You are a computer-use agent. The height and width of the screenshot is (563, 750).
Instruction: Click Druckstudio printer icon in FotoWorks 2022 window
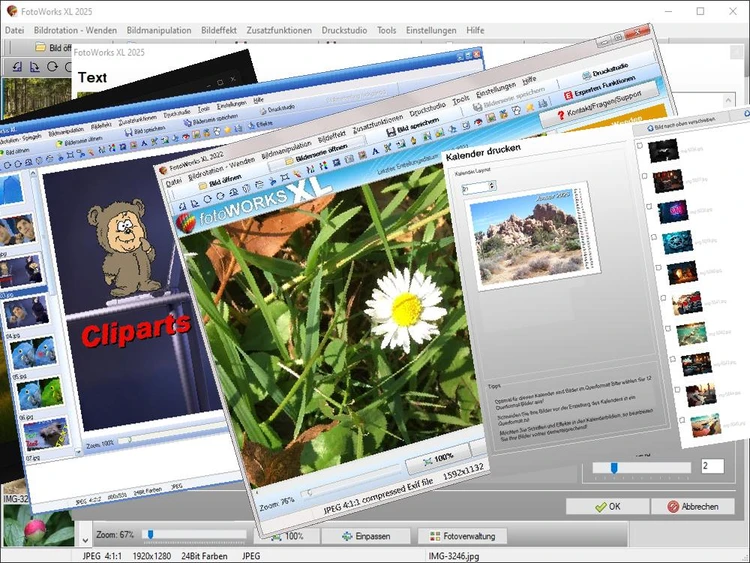point(586,76)
